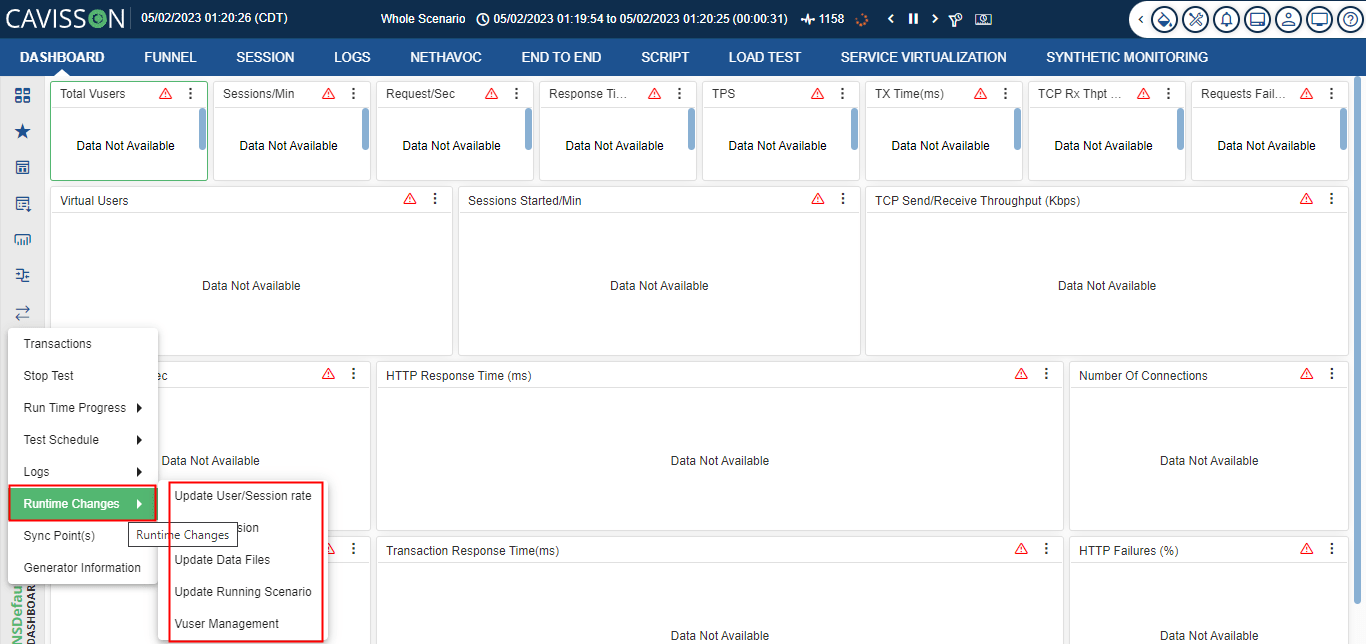The image size is (1366, 644).
Task: Switch to SYNTHETIC MONITORING tab
Action: click(1127, 57)
